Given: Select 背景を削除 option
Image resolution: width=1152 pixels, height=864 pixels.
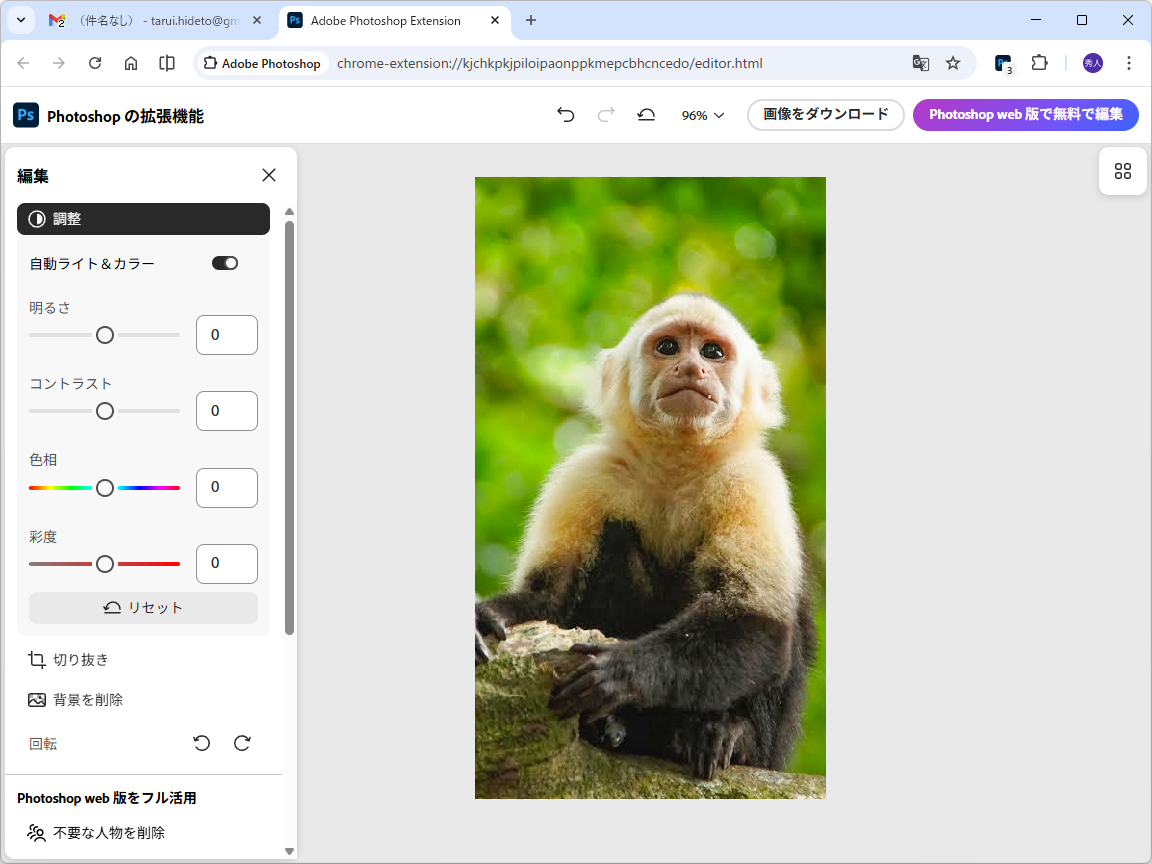Looking at the screenshot, I should [76, 700].
